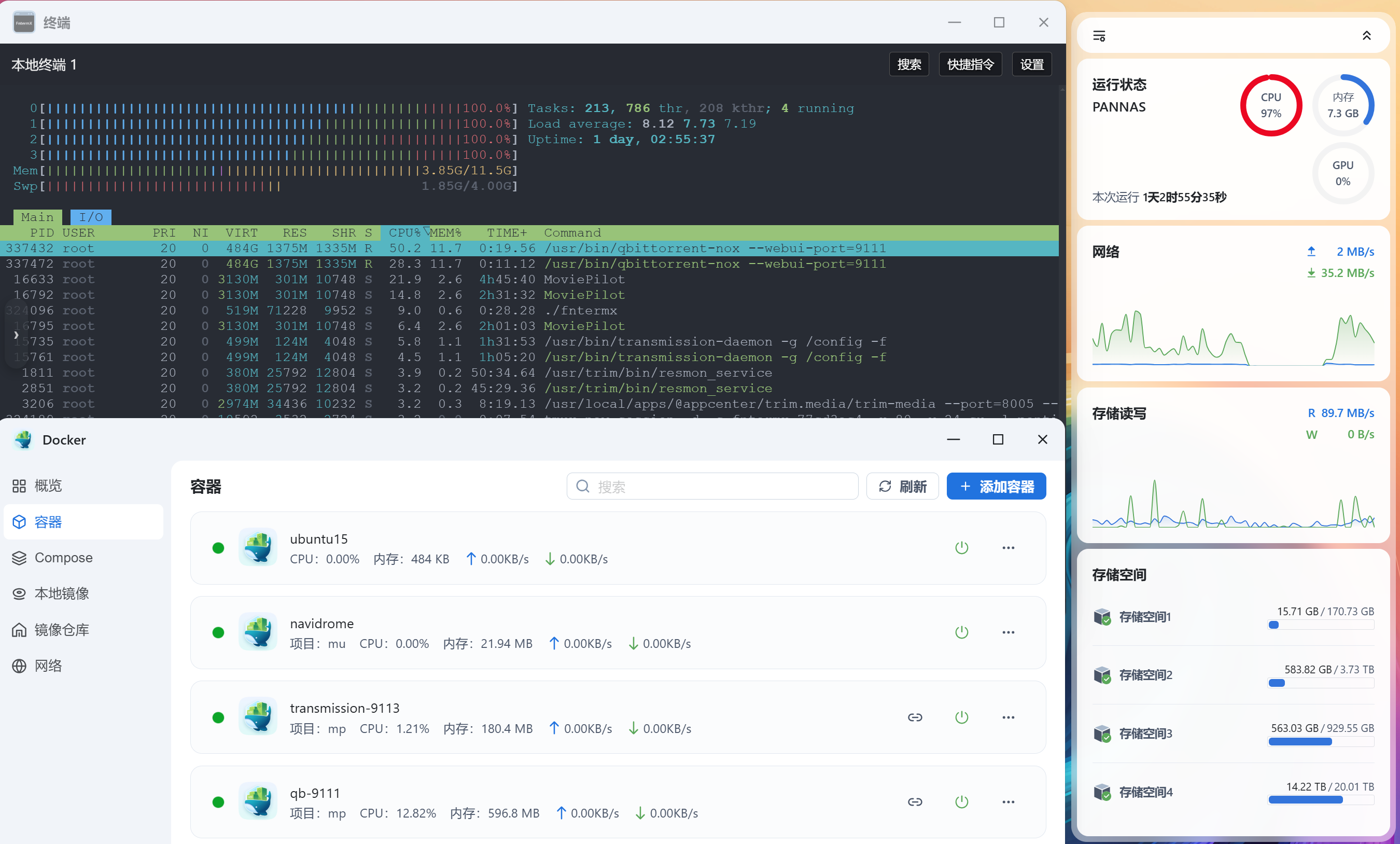Toggle power for qb-9111 container
Image resolution: width=1400 pixels, height=844 pixels.
tap(961, 802)
